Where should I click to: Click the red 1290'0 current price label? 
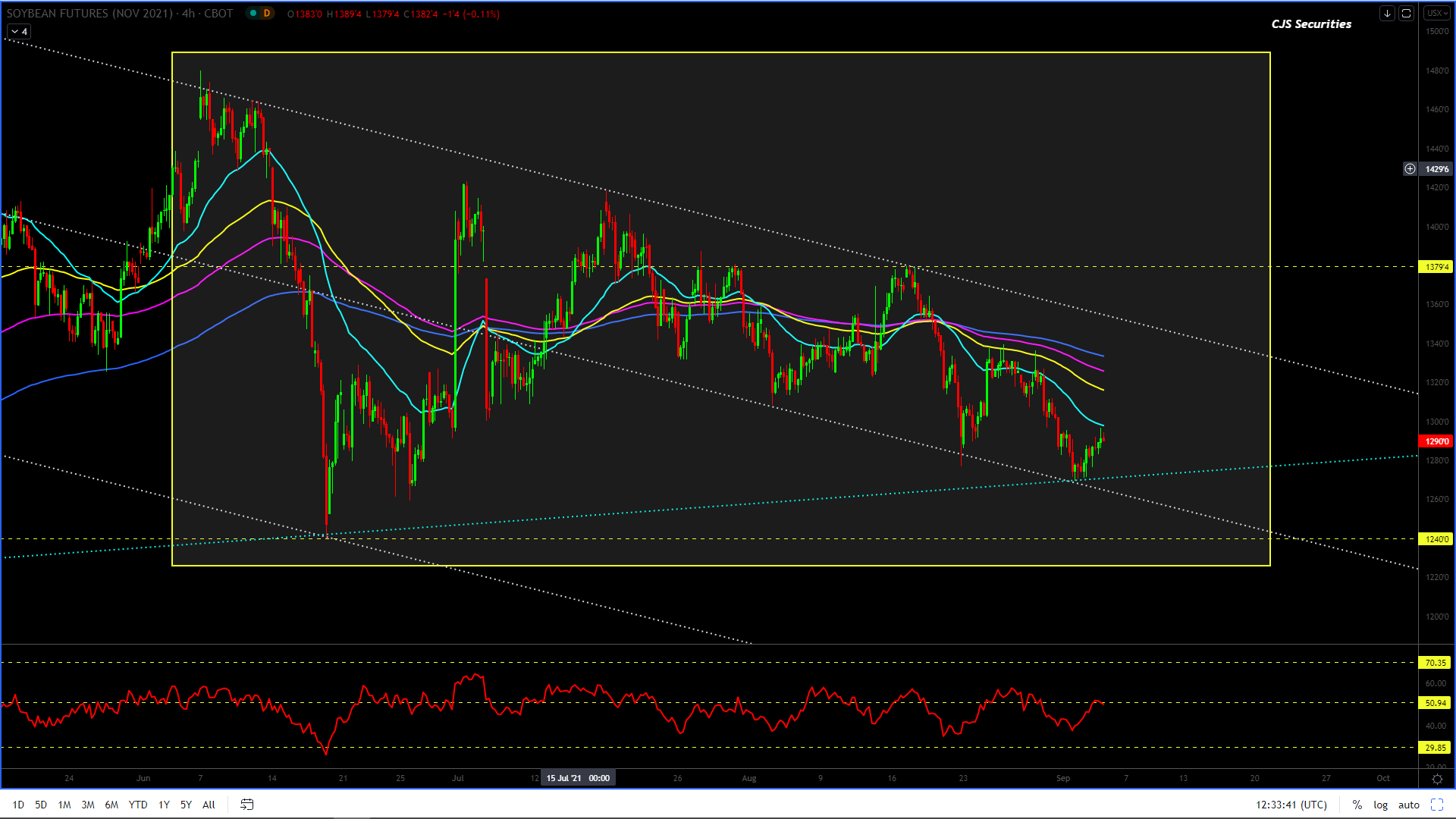(x=1436, y=441)
